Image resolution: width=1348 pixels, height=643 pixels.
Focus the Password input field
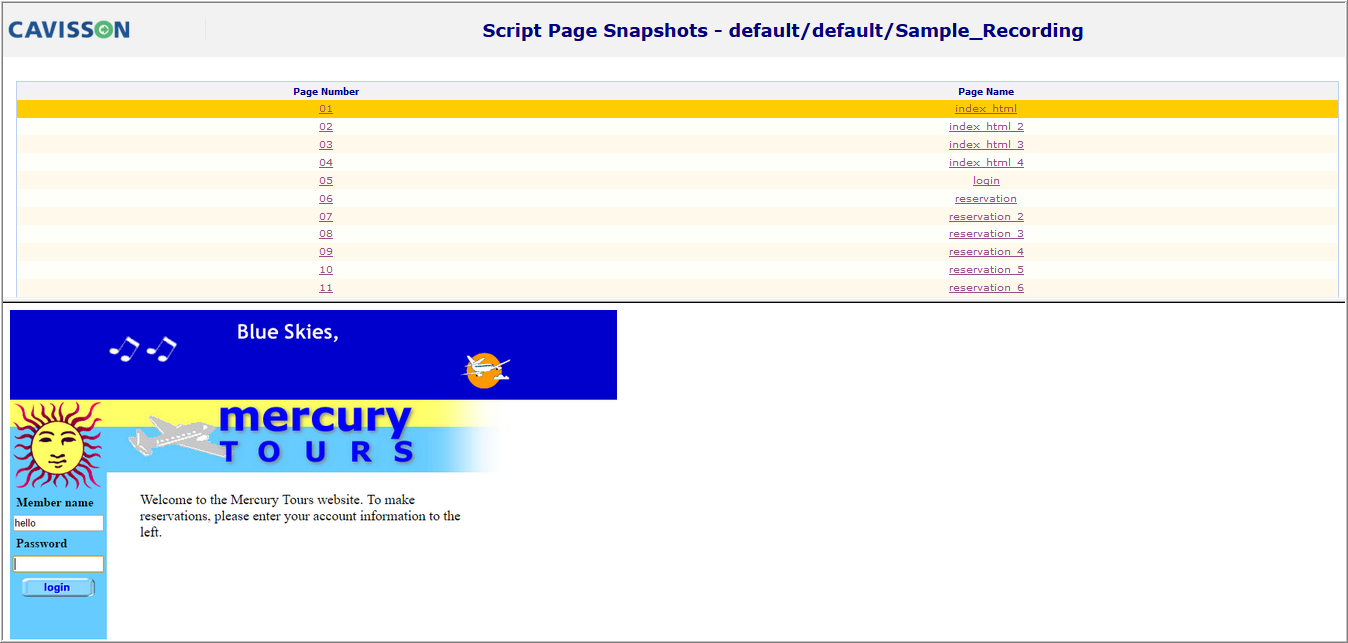[x=58, y=564]
